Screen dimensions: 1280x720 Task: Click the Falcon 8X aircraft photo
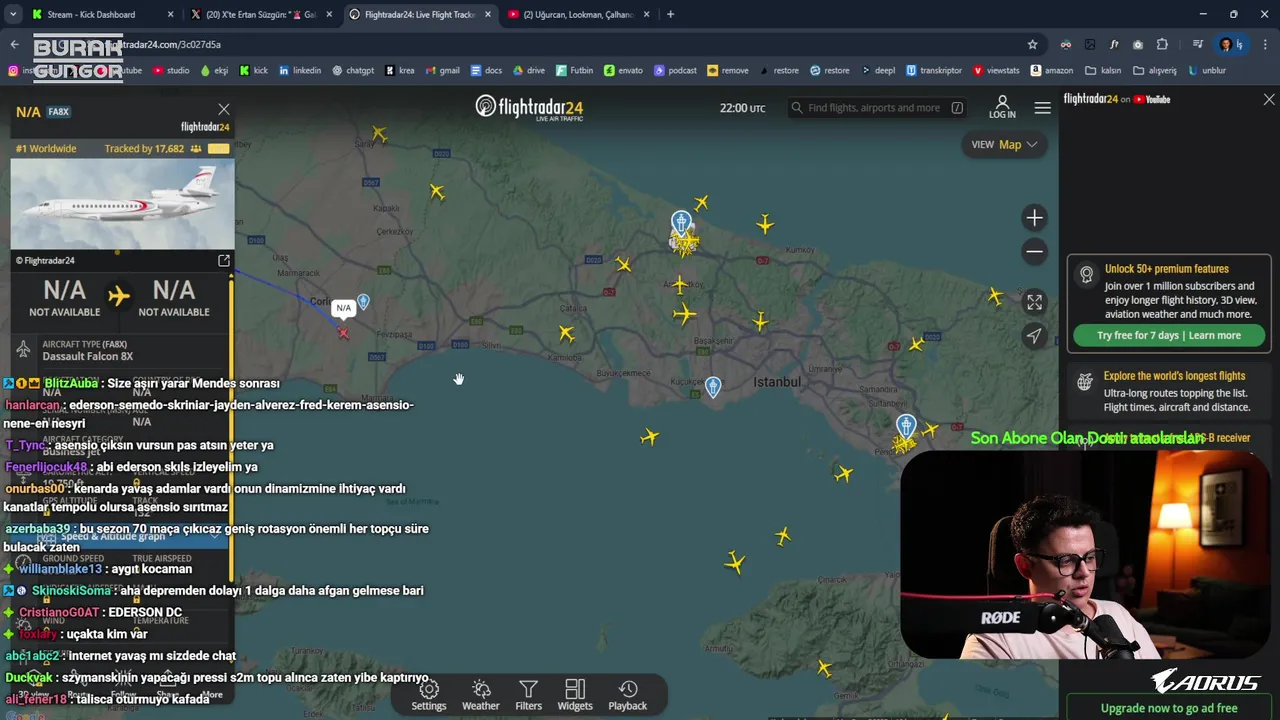tap(122, 204)
